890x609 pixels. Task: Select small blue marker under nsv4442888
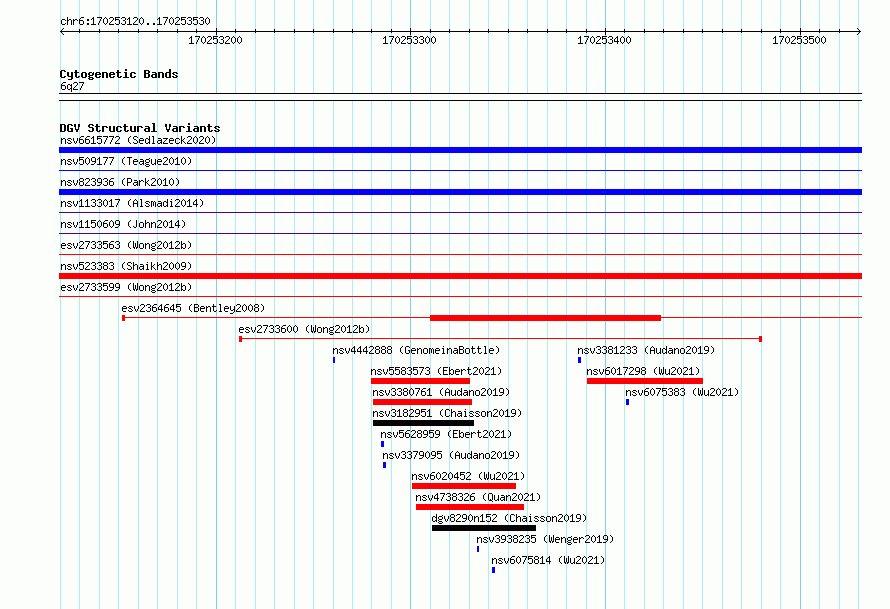pos(334,360)
